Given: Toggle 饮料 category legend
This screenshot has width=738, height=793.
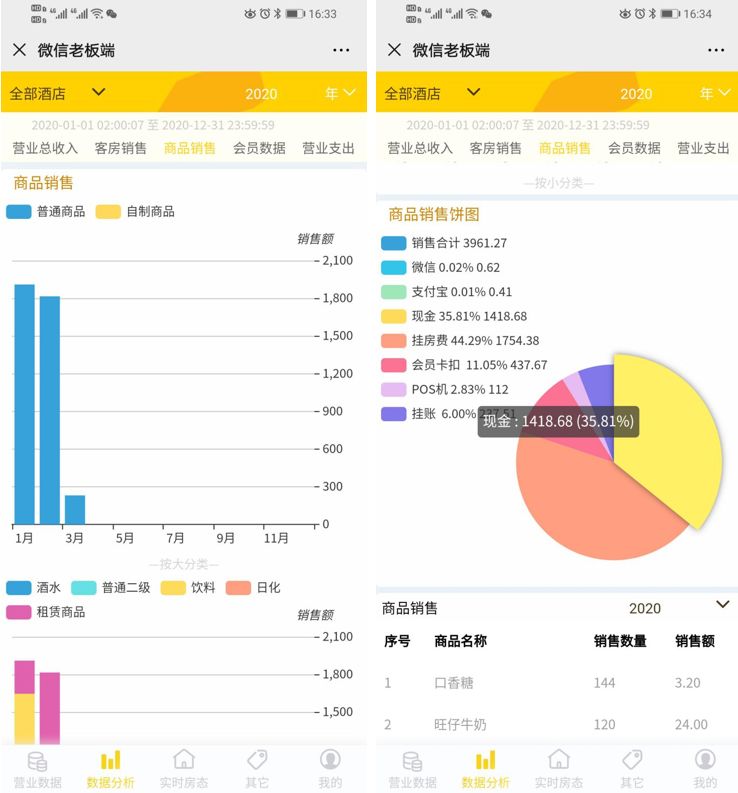Looking at the screenshot, I should click(188, 587).
